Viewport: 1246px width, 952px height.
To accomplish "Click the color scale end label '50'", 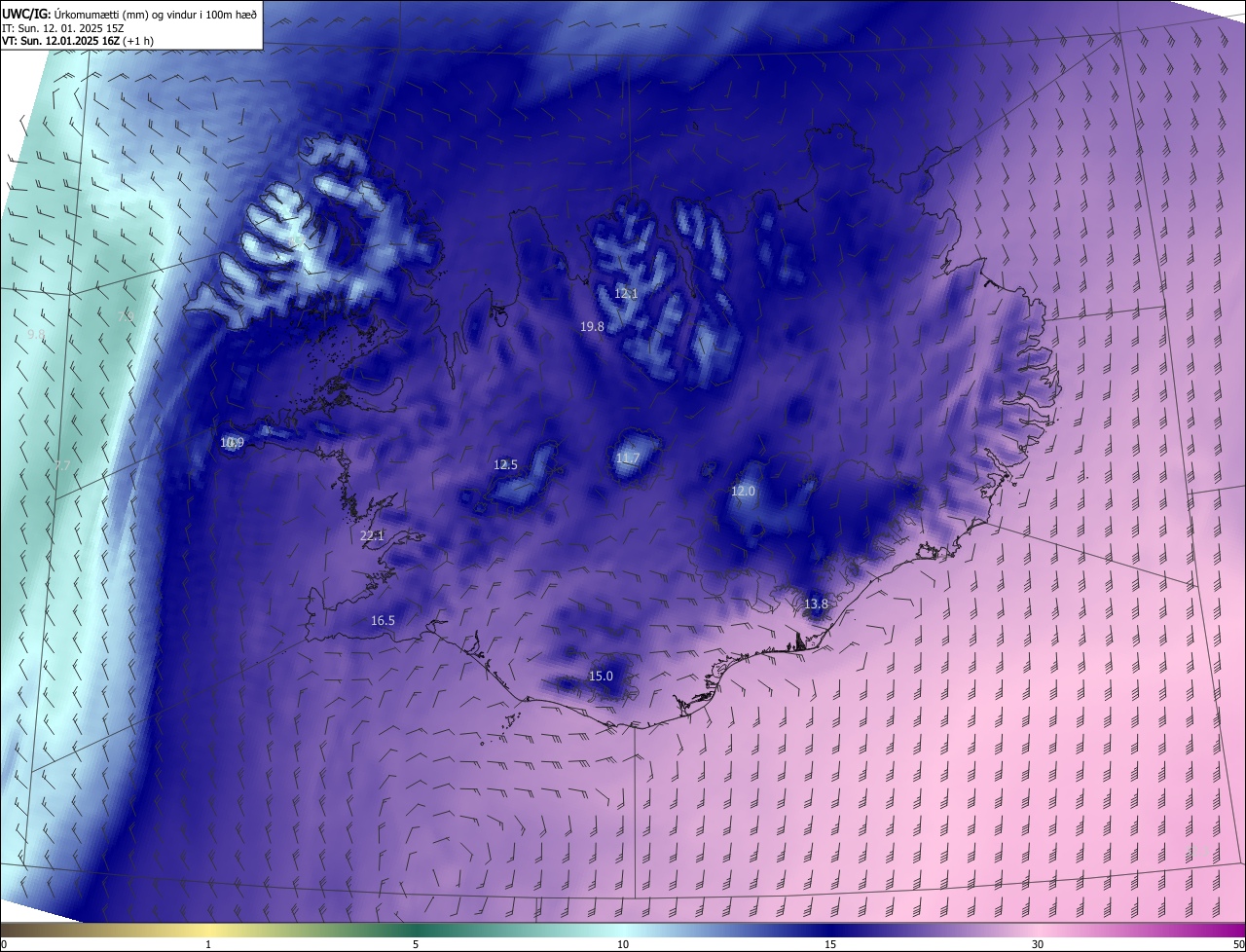I will pyautogui.click(x=1238, y=945).
